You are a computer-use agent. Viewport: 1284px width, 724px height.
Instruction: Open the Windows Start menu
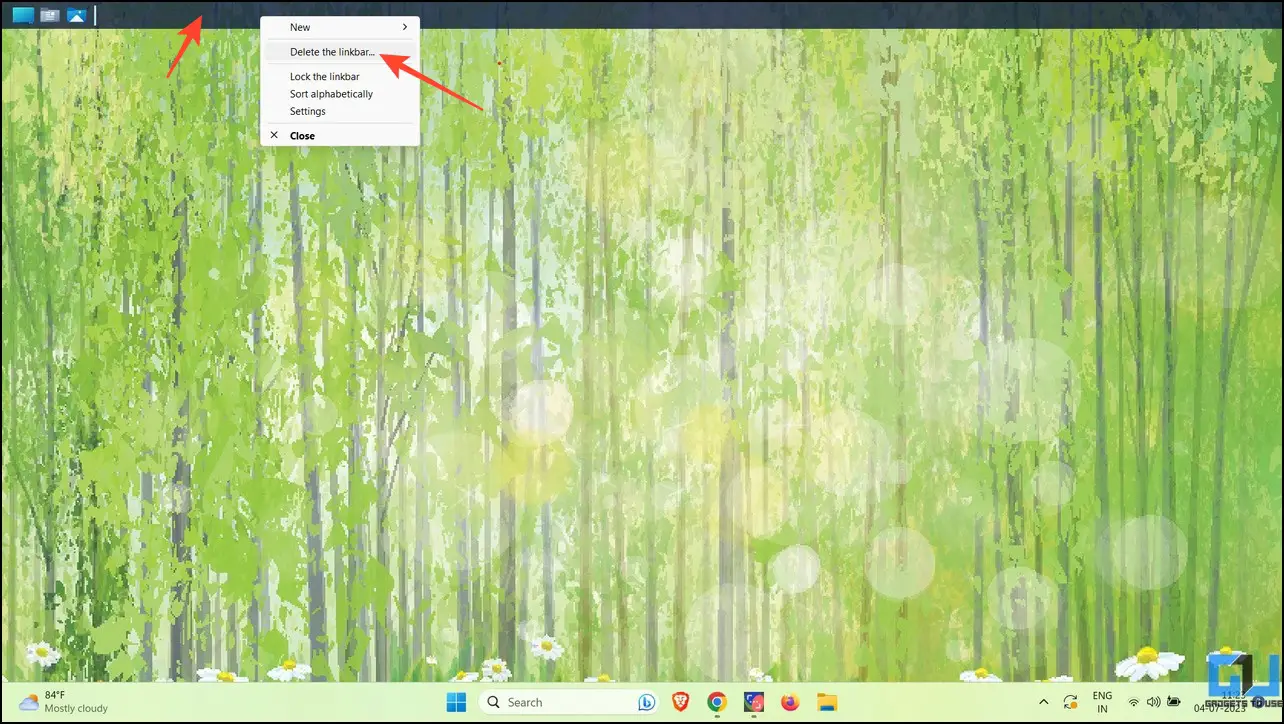click(x=456, y=702)
